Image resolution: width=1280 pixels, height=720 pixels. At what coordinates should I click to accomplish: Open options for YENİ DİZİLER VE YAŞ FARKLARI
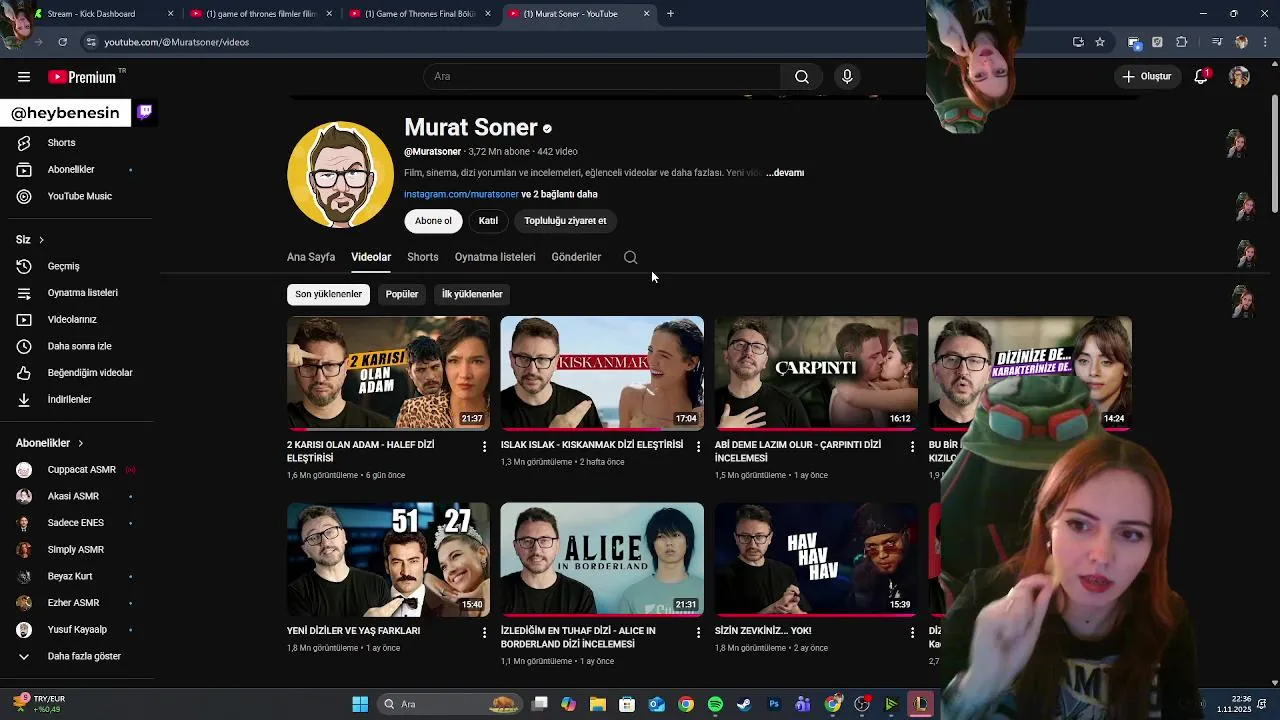pyautogui.click(x=484, y=632)
